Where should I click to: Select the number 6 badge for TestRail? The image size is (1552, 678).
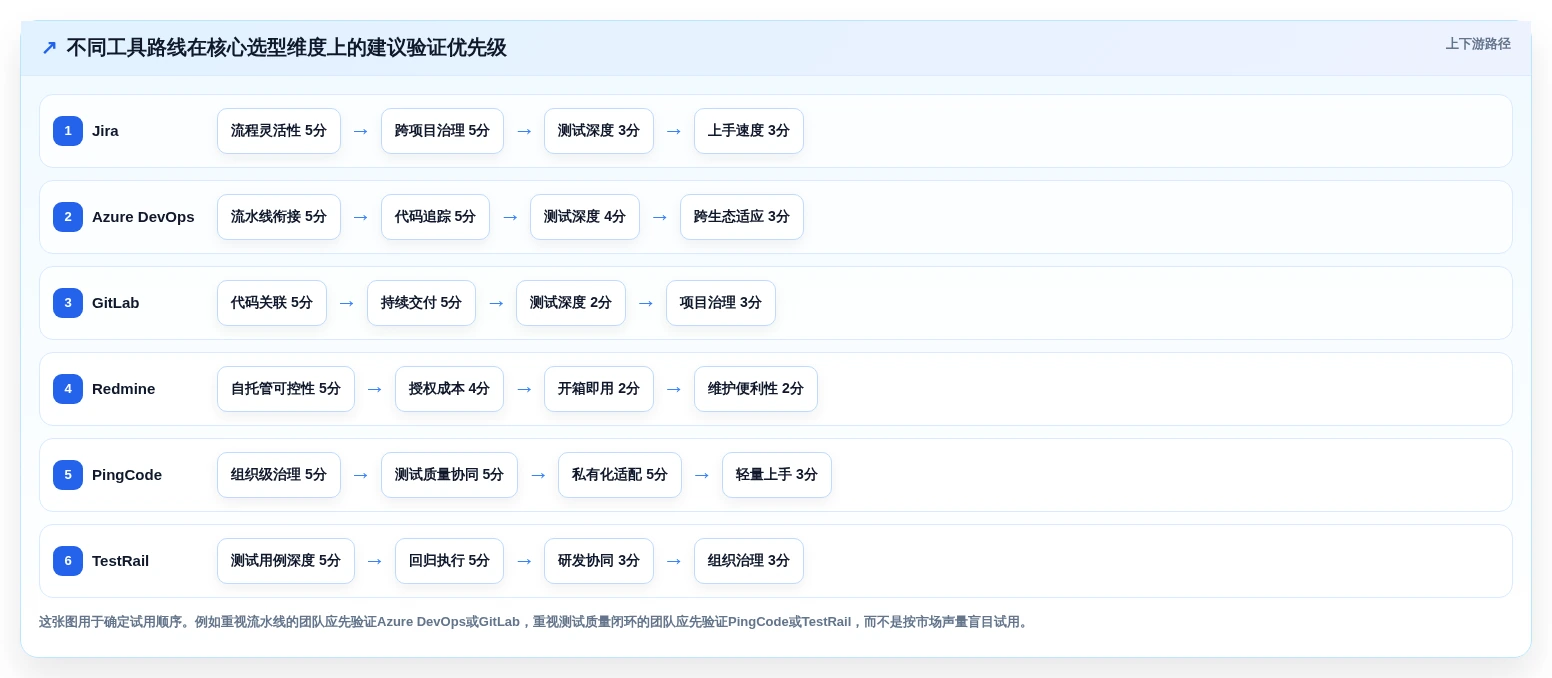[x=68, y=561]
